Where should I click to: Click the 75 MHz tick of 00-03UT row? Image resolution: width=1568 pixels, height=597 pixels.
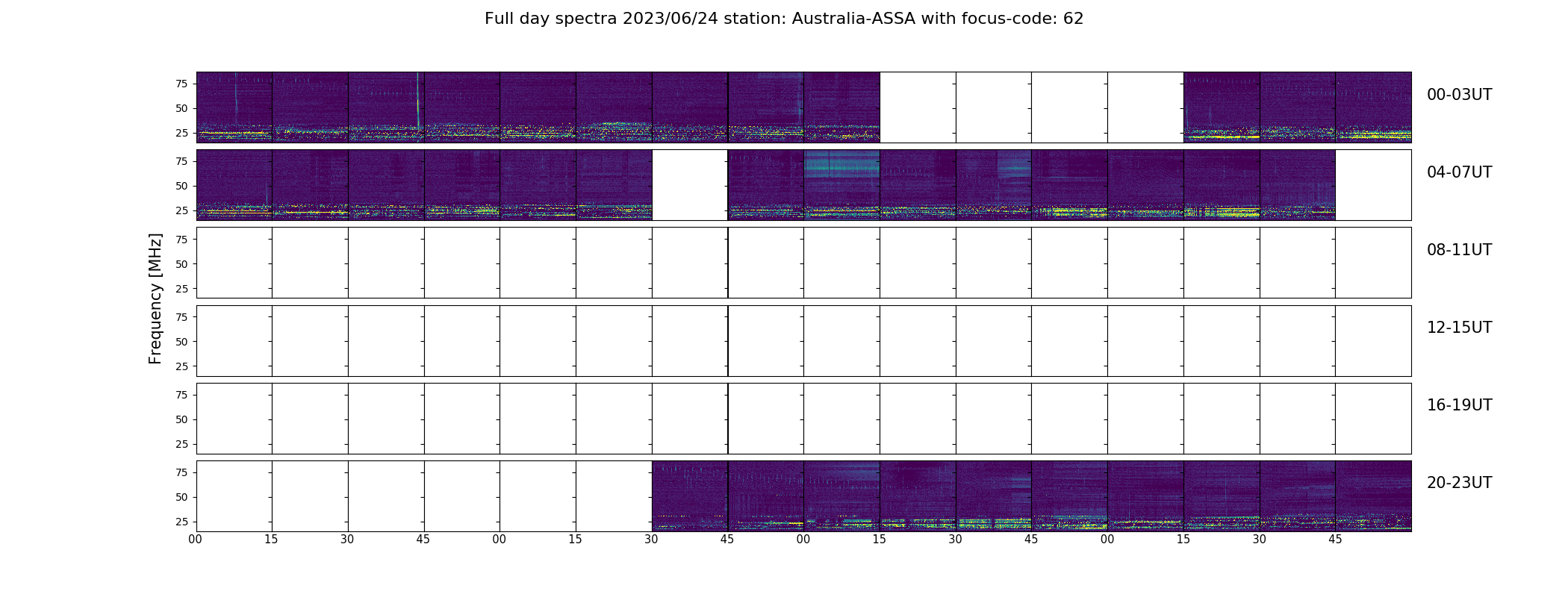point(181,84)
